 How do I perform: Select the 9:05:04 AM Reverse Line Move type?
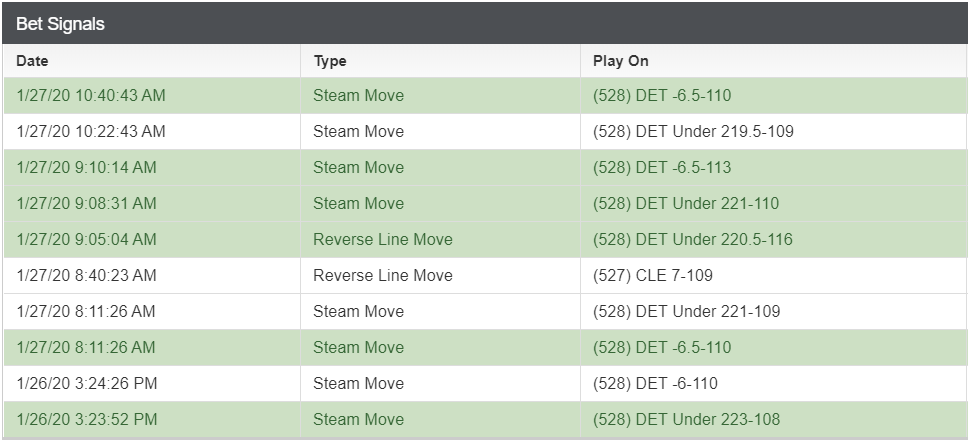[383, 239]
